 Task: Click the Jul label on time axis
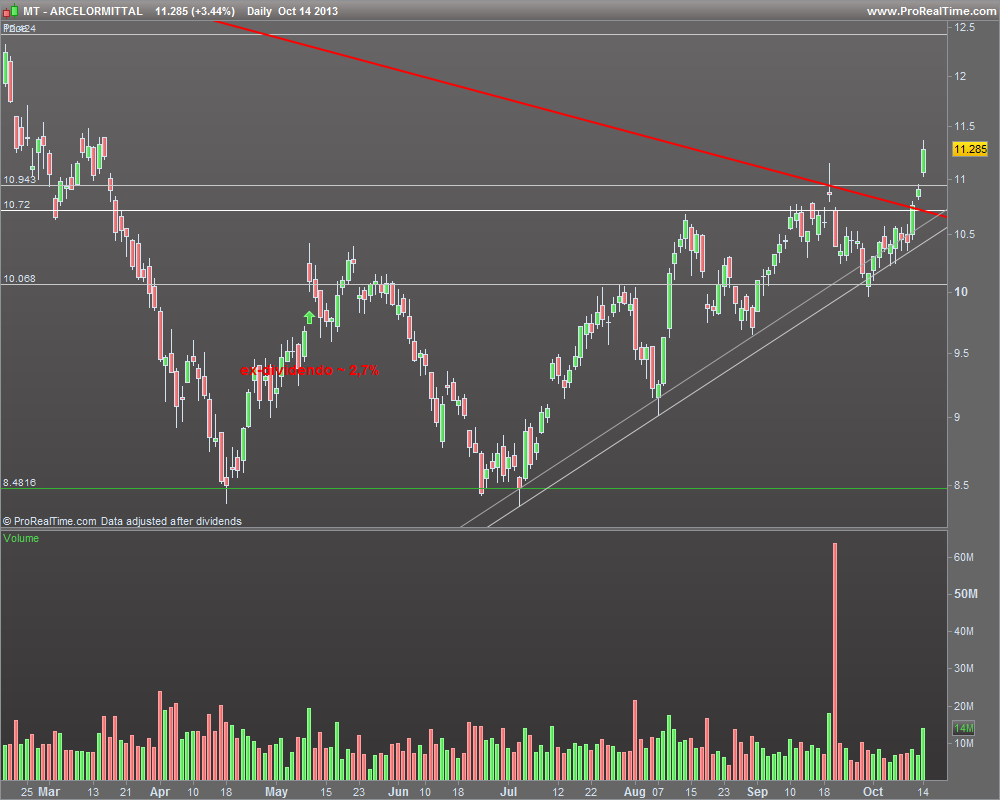point(508,792)
